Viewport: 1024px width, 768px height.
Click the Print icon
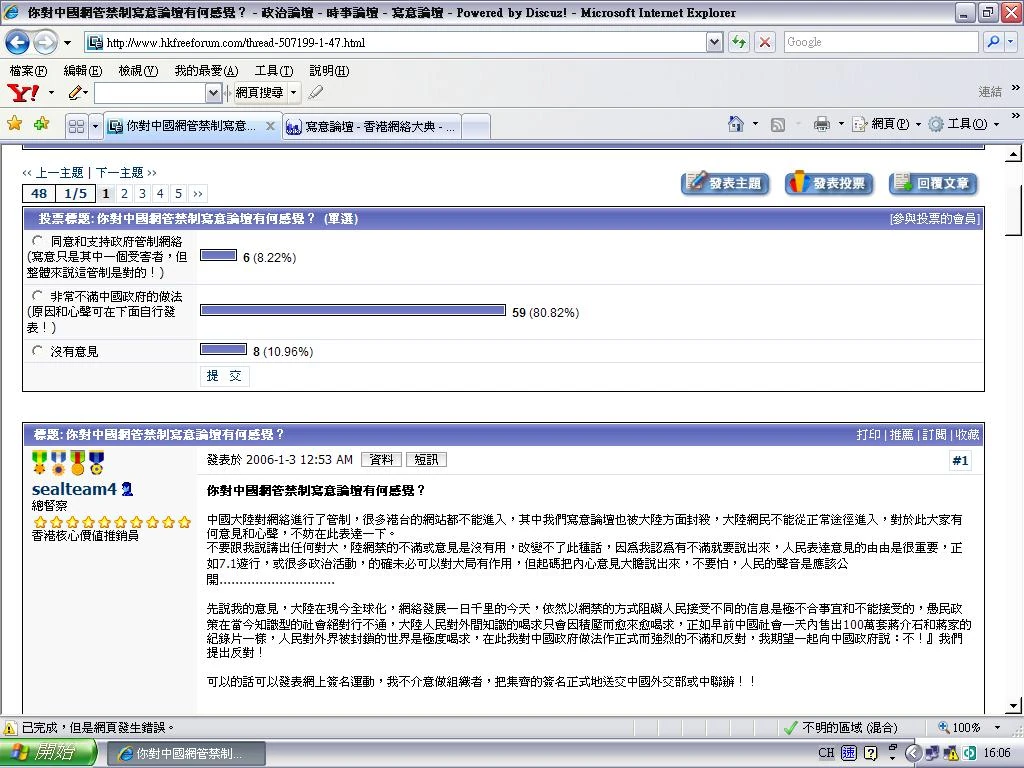tap(822, 123)
